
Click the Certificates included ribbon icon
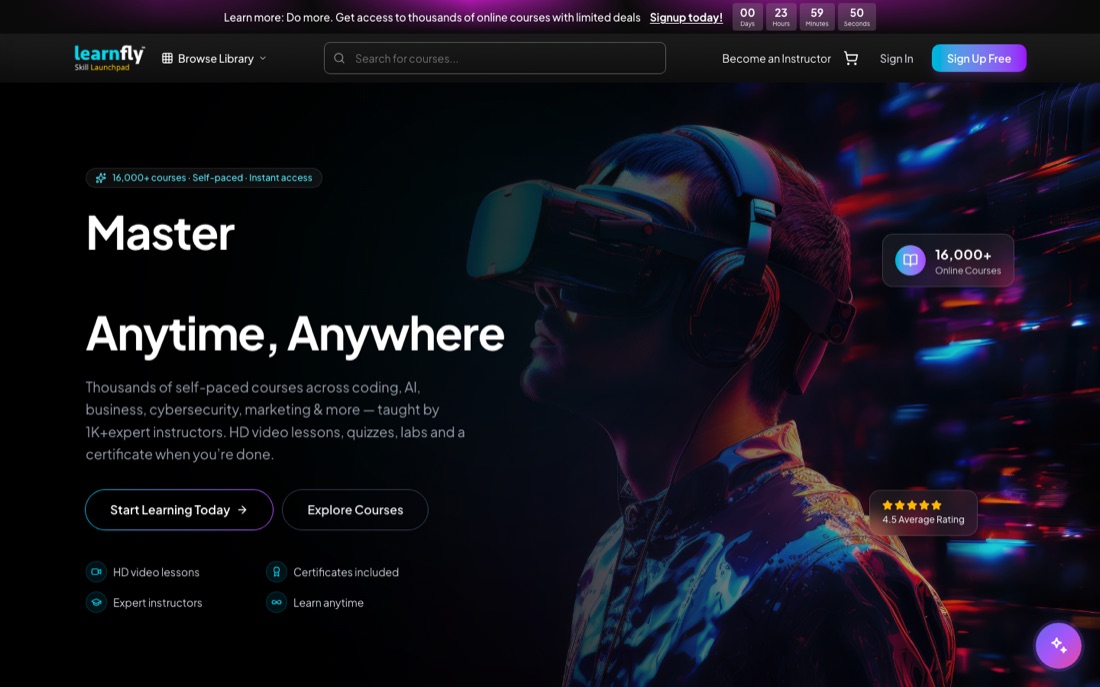click(x=276, y=572)
